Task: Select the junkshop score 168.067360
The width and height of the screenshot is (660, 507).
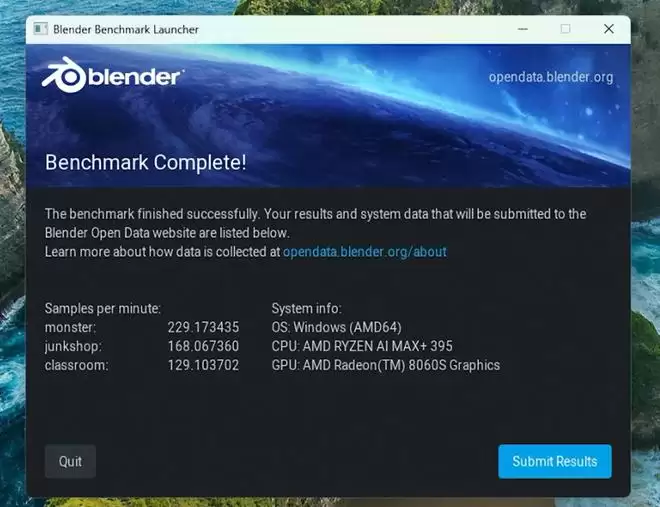Action: click(x=203, y=346)
